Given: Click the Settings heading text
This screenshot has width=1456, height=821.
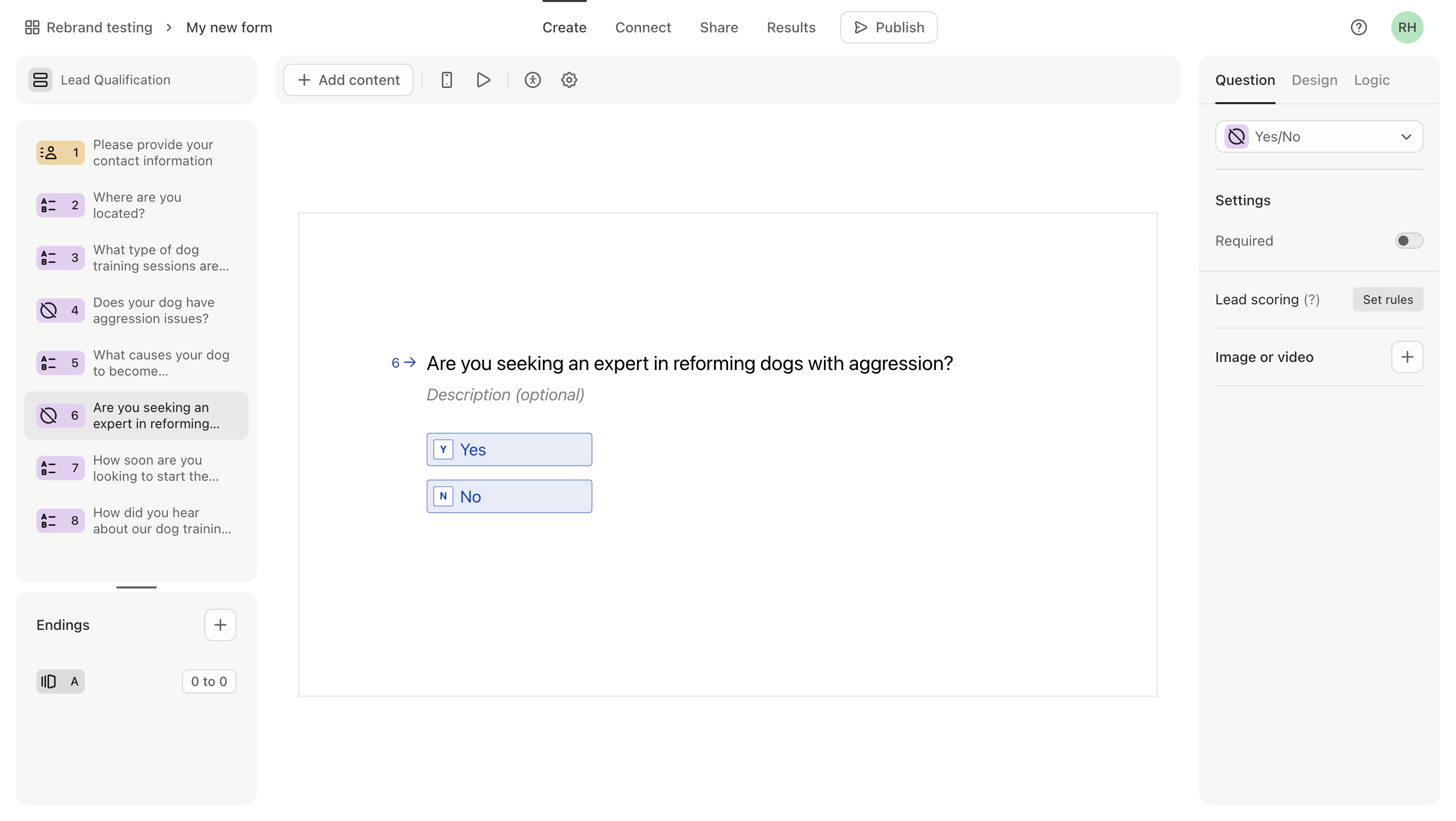Looking at the screenshot, I should coord(1243,201).
